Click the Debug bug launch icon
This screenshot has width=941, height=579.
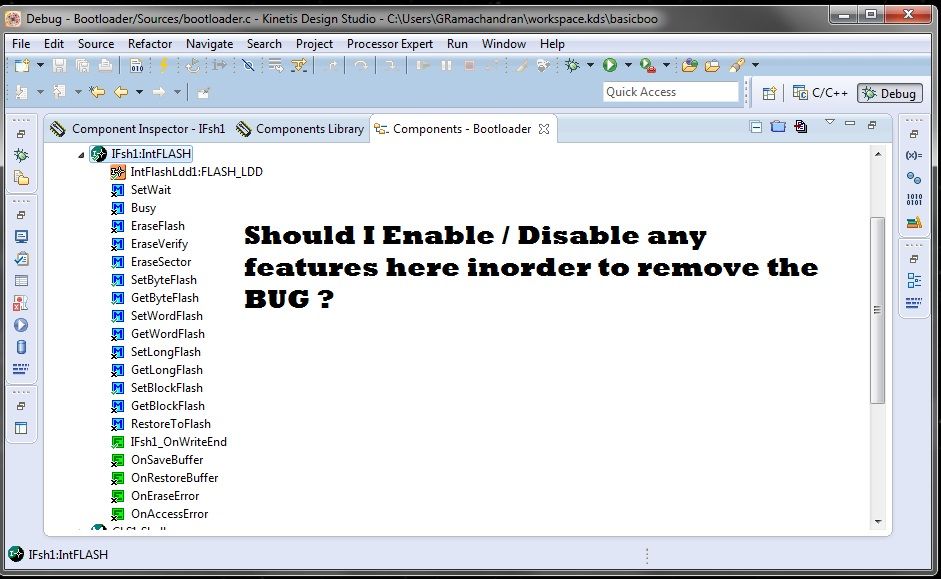572,65
